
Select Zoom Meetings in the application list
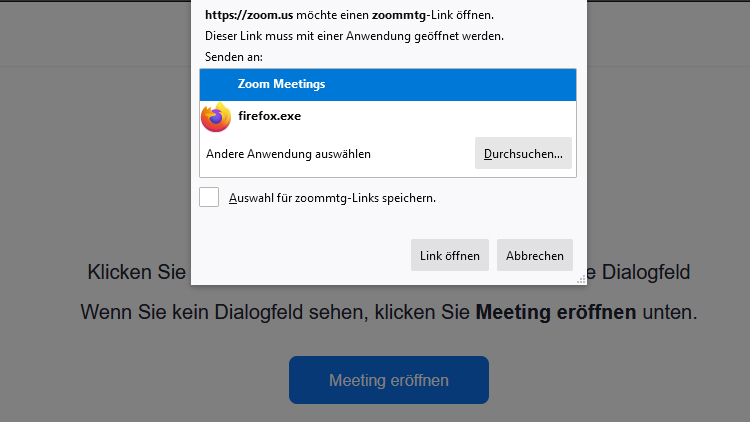[x=281, y=85]
